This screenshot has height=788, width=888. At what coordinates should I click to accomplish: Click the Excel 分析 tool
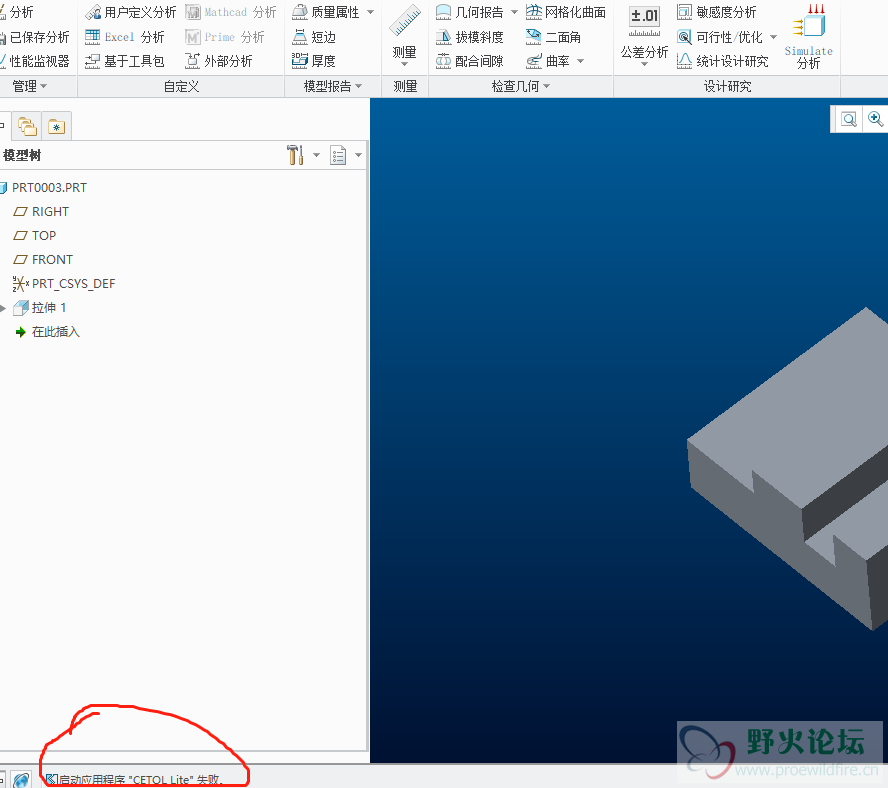[x=125, y=37]
